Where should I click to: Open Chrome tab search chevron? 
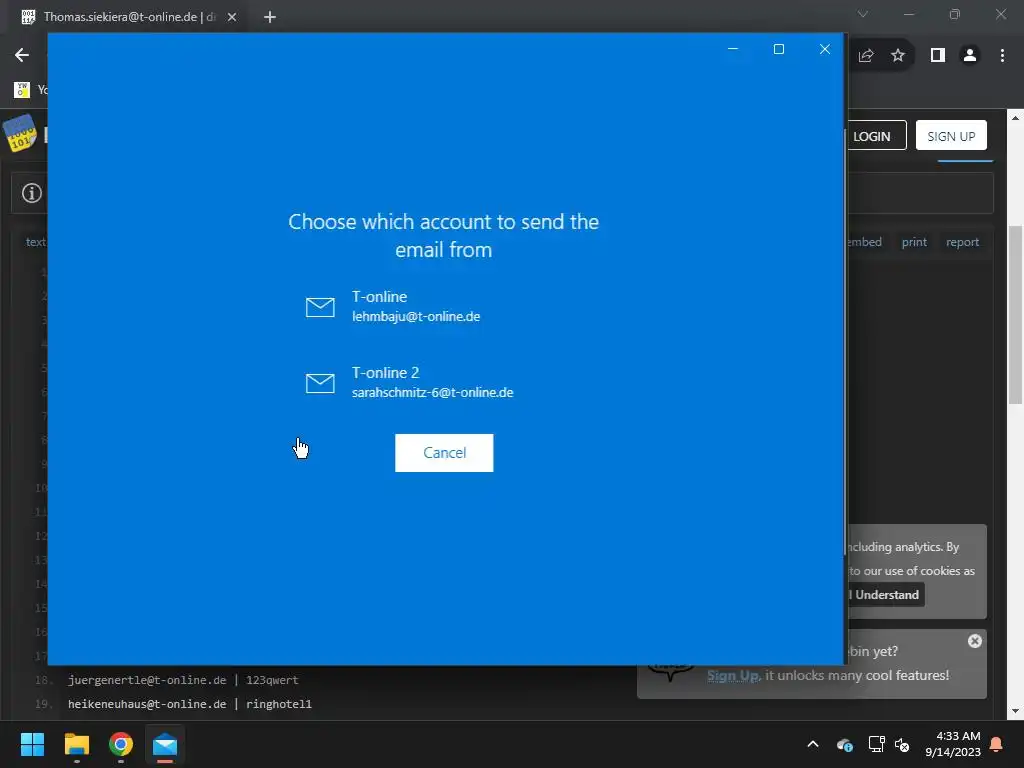tap(863, 14)
